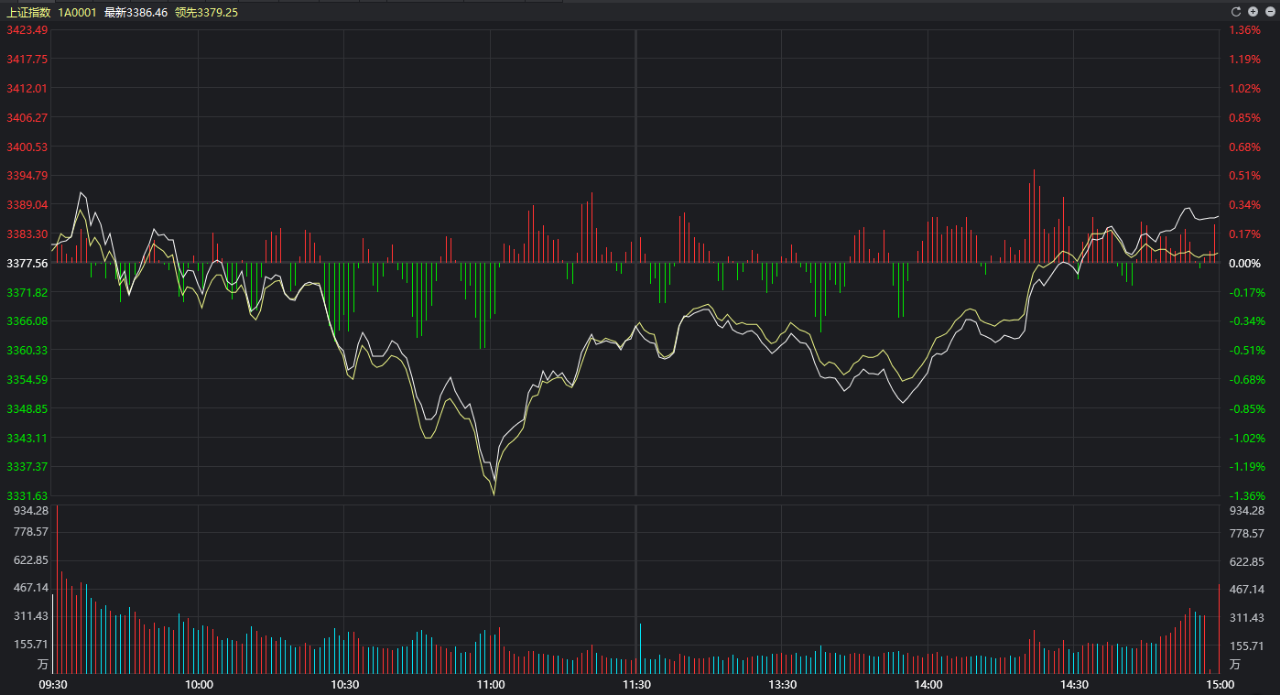Click the 3400.53 price axis label
The image size is (1280, 695).
point(27,147)
